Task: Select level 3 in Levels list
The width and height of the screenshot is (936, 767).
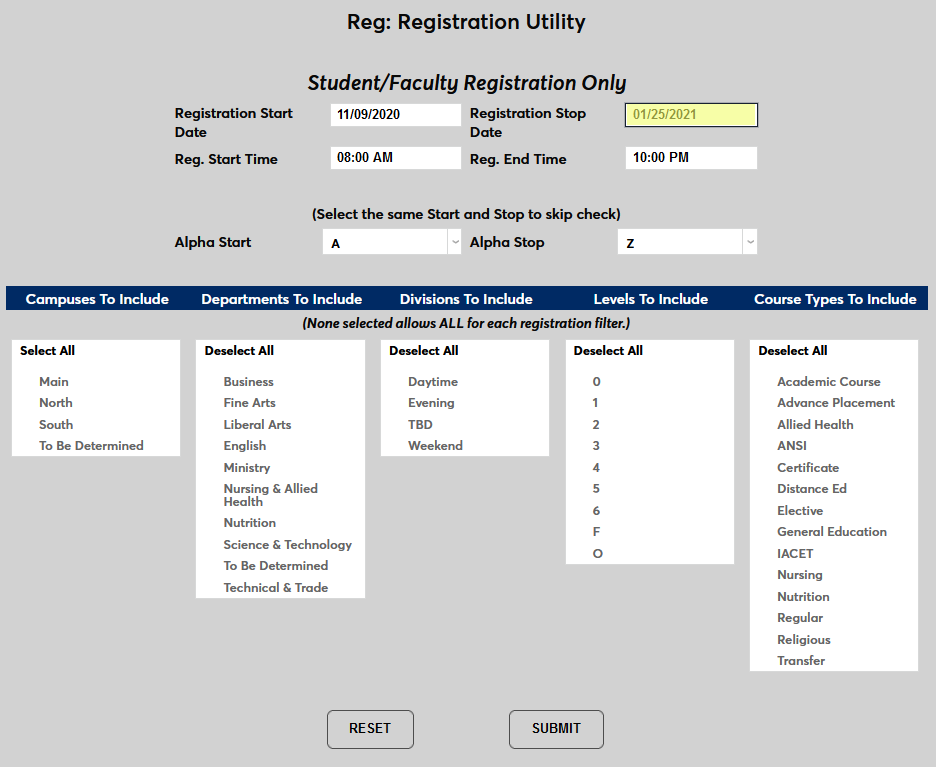Action: pos(595,445)
